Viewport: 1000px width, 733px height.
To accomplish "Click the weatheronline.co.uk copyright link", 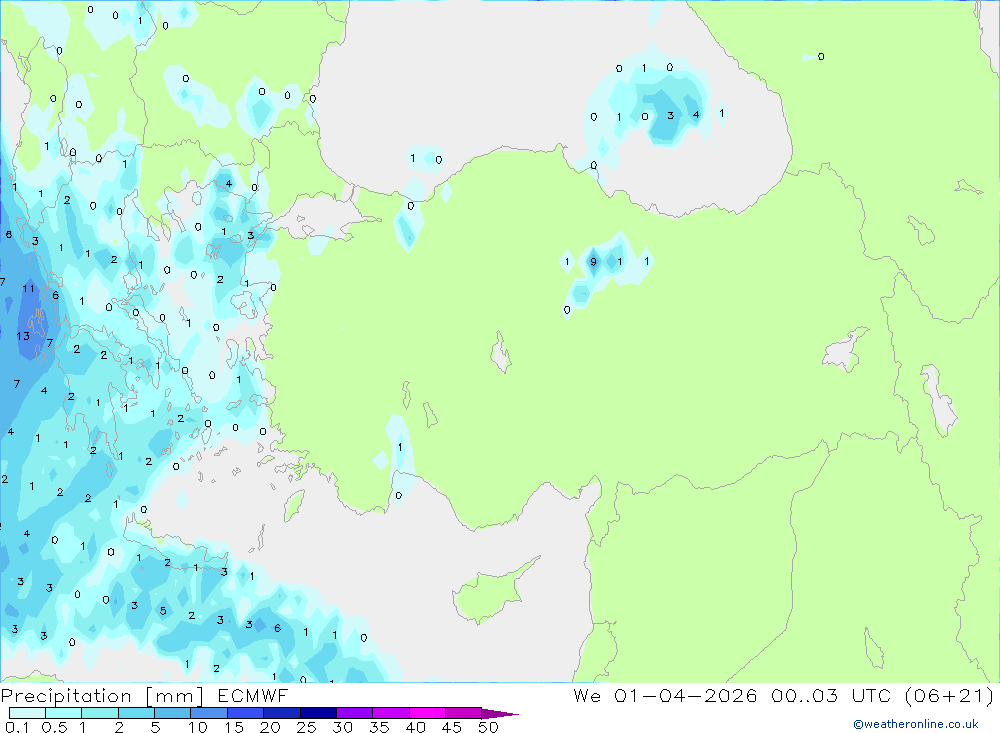I will (x=916, y=724).
